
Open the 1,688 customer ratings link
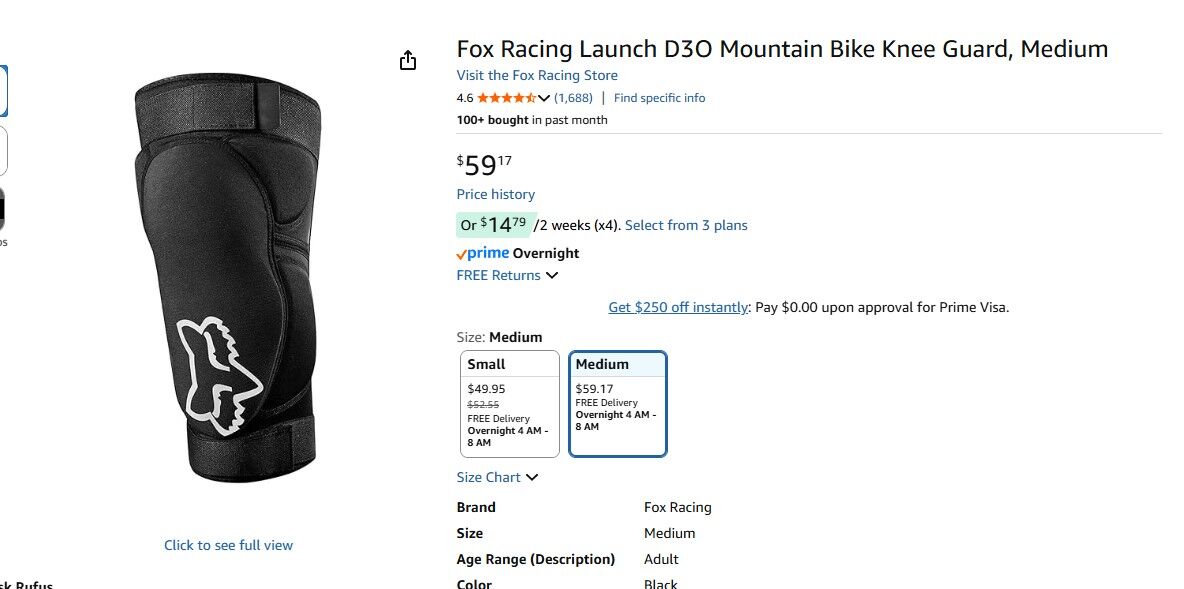point(573,98)
